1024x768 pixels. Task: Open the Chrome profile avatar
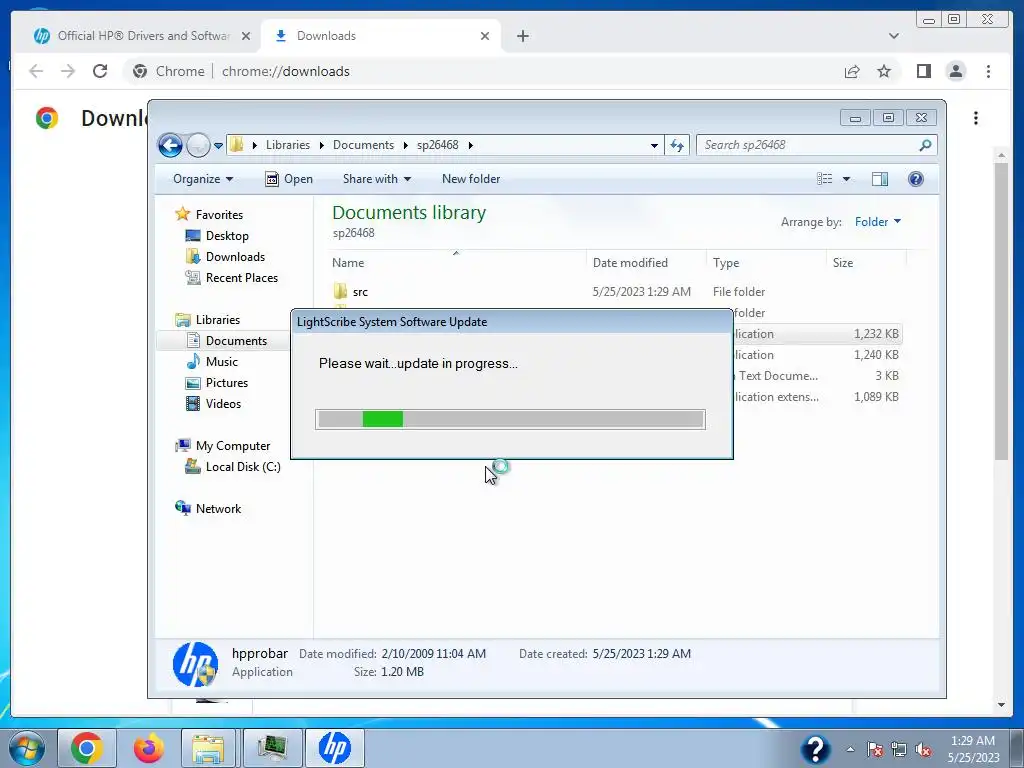955,71
